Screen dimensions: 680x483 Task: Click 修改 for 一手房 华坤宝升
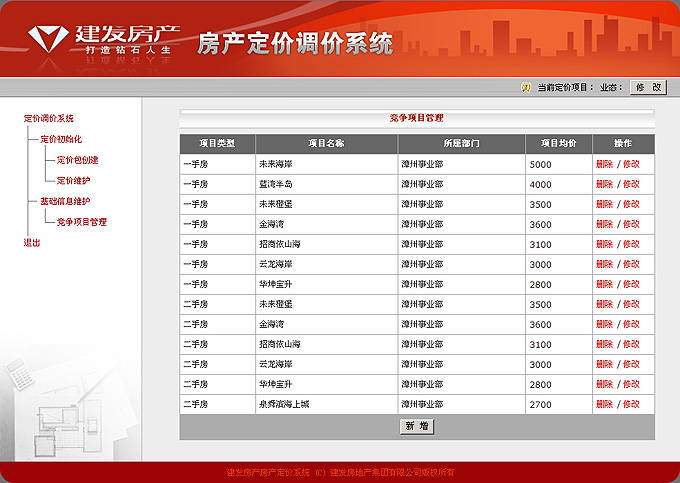click(631, 284)
